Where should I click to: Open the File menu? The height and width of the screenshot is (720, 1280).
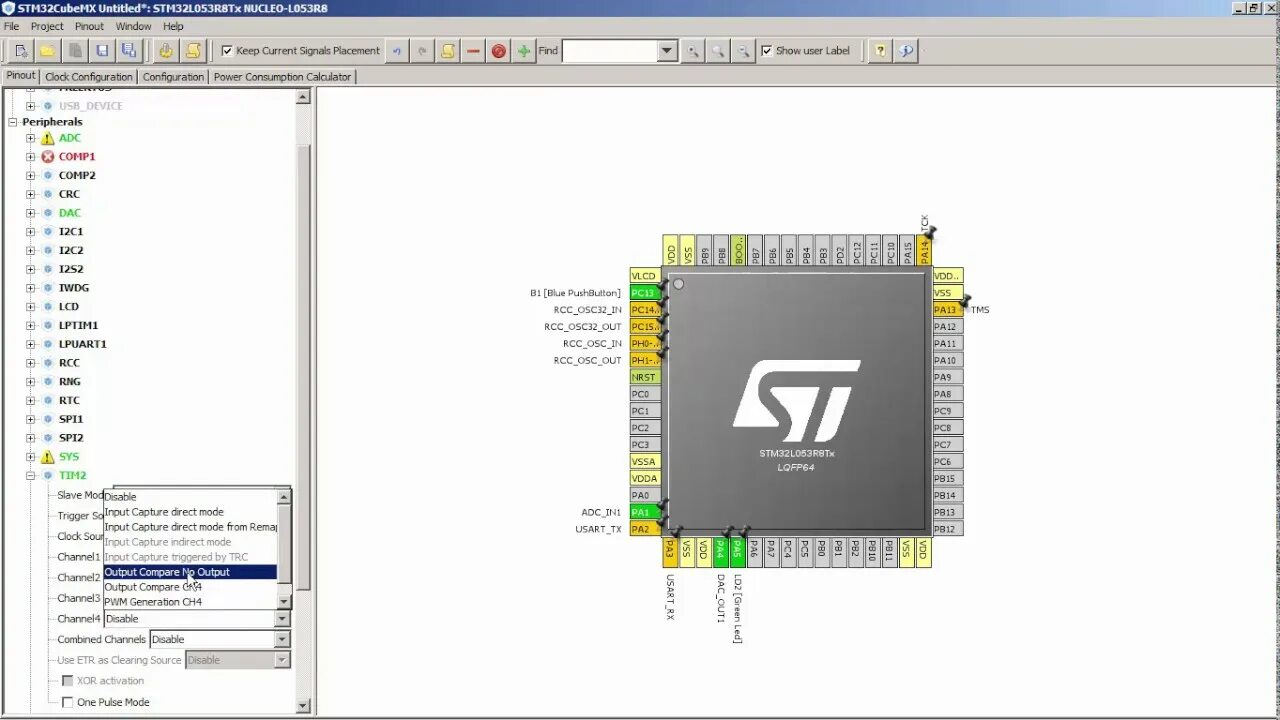point(12,26)
